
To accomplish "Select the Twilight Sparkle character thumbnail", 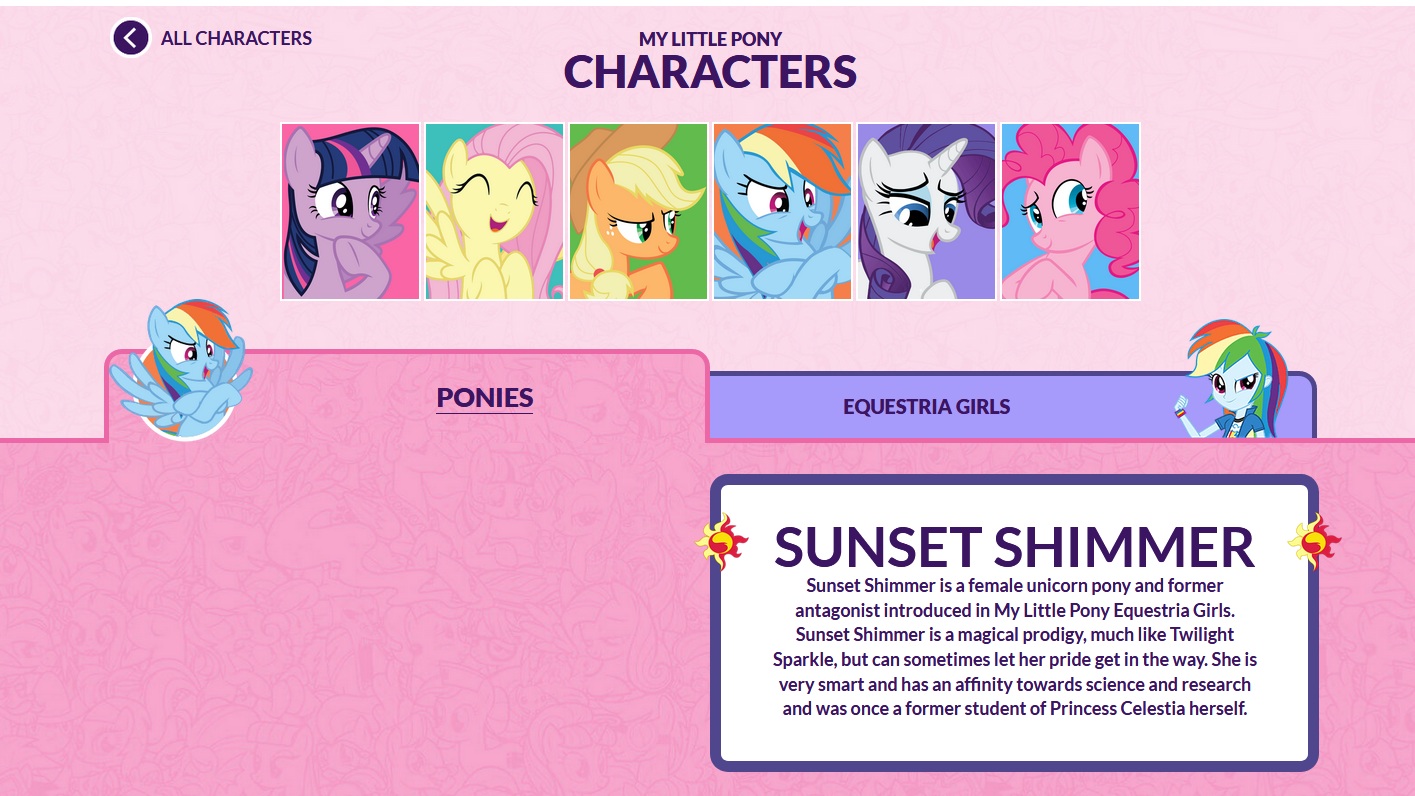I will [x=351, y=211].
